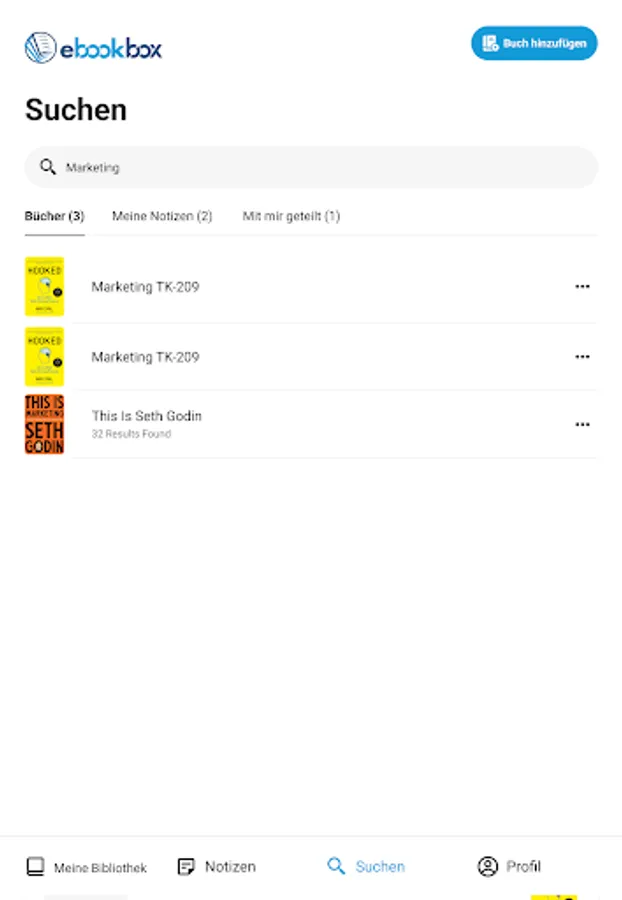
Task: Open options menu for This Is Seth Godin
Action: point(582,424)
